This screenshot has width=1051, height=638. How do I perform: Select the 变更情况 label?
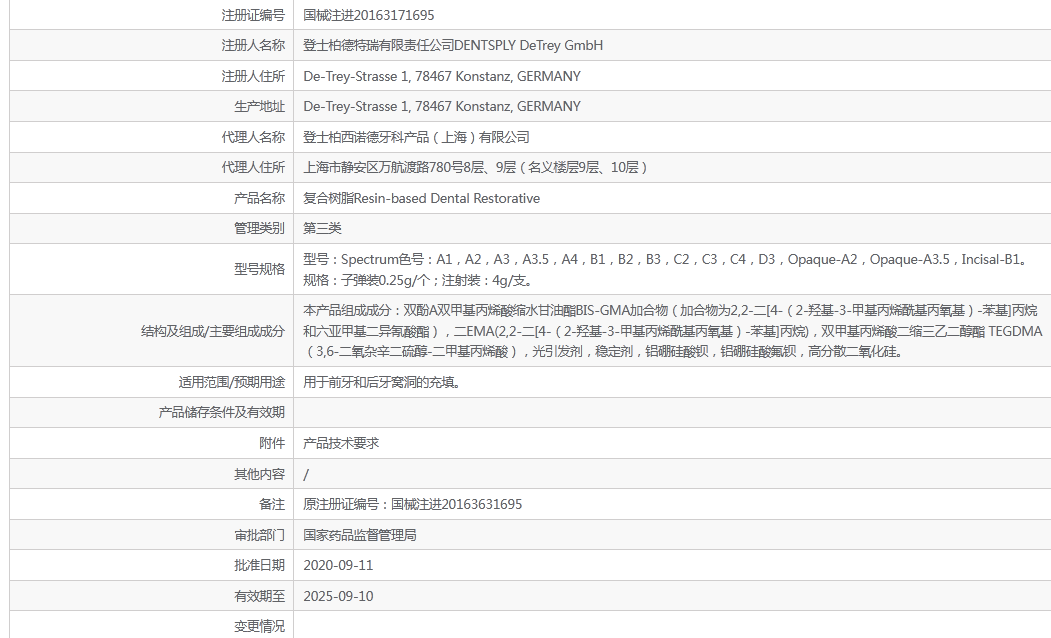point(259,626)
